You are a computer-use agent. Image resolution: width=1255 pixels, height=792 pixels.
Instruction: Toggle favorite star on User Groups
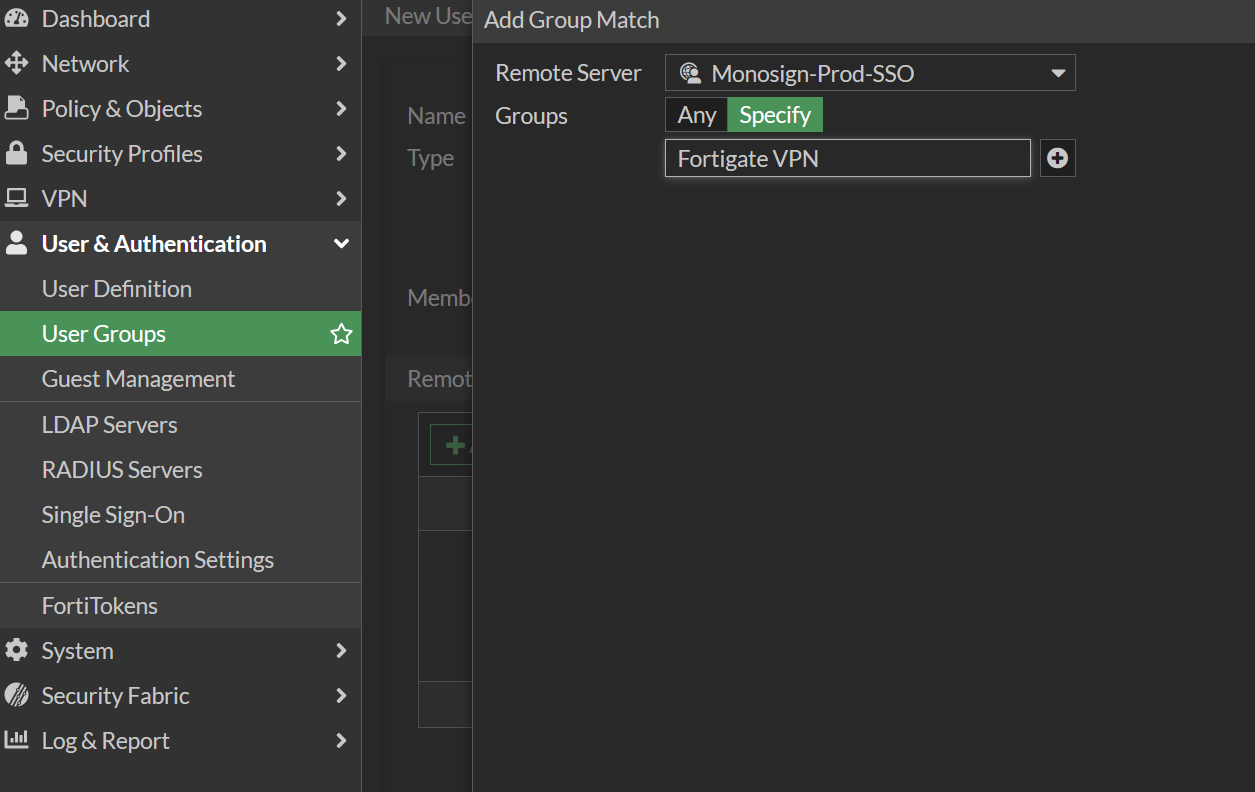341,334
